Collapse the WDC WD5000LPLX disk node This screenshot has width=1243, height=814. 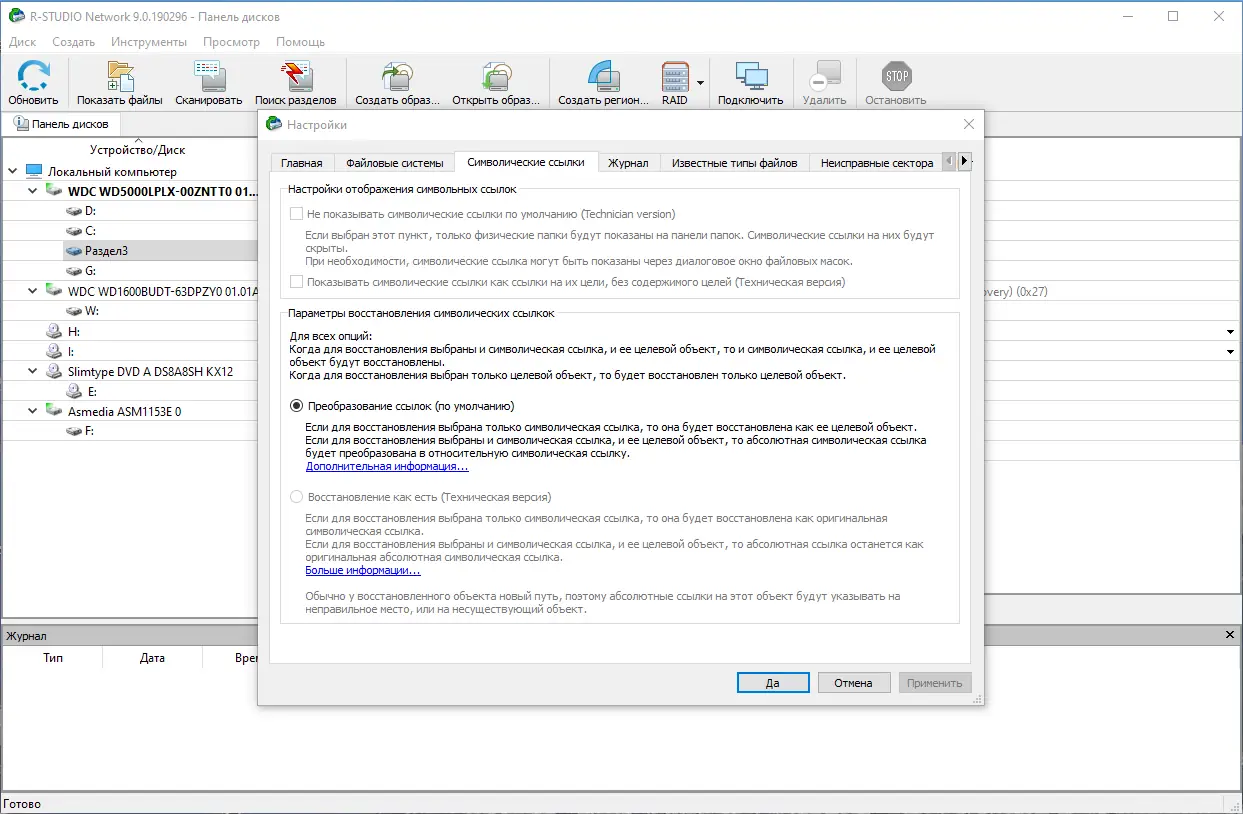tap(32, 191)
